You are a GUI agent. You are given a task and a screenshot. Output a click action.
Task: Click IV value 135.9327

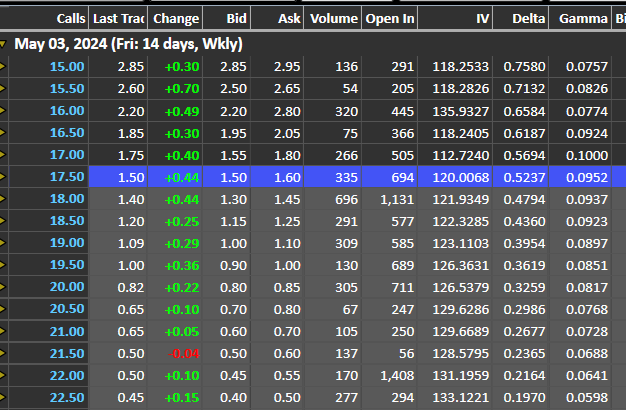tap(461, 111)
